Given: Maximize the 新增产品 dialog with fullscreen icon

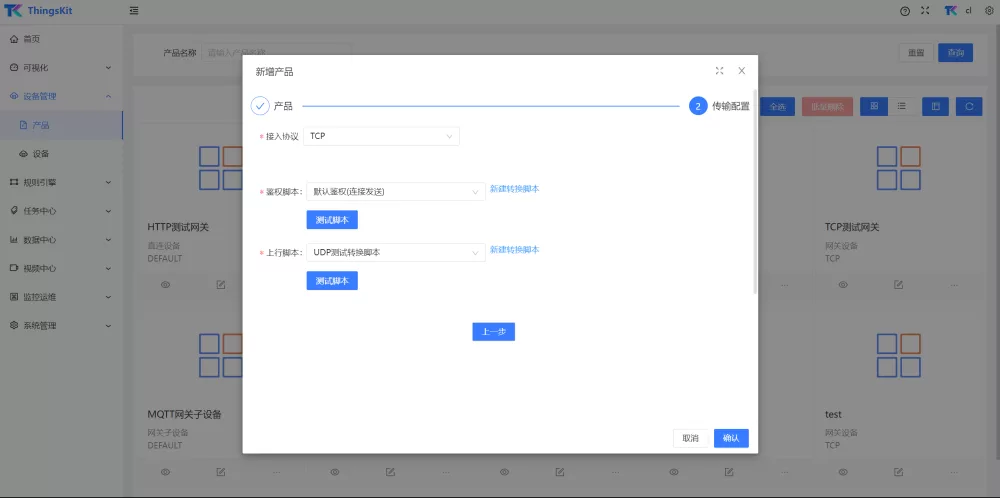Looking at the screenshot, I should [719, 71].
